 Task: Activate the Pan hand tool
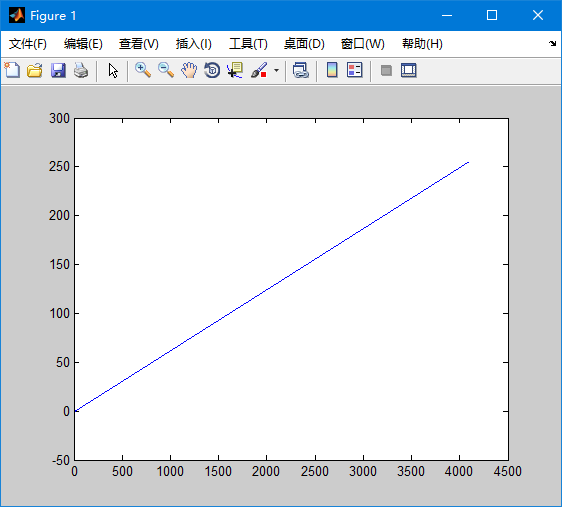click(x=189, y=70)
